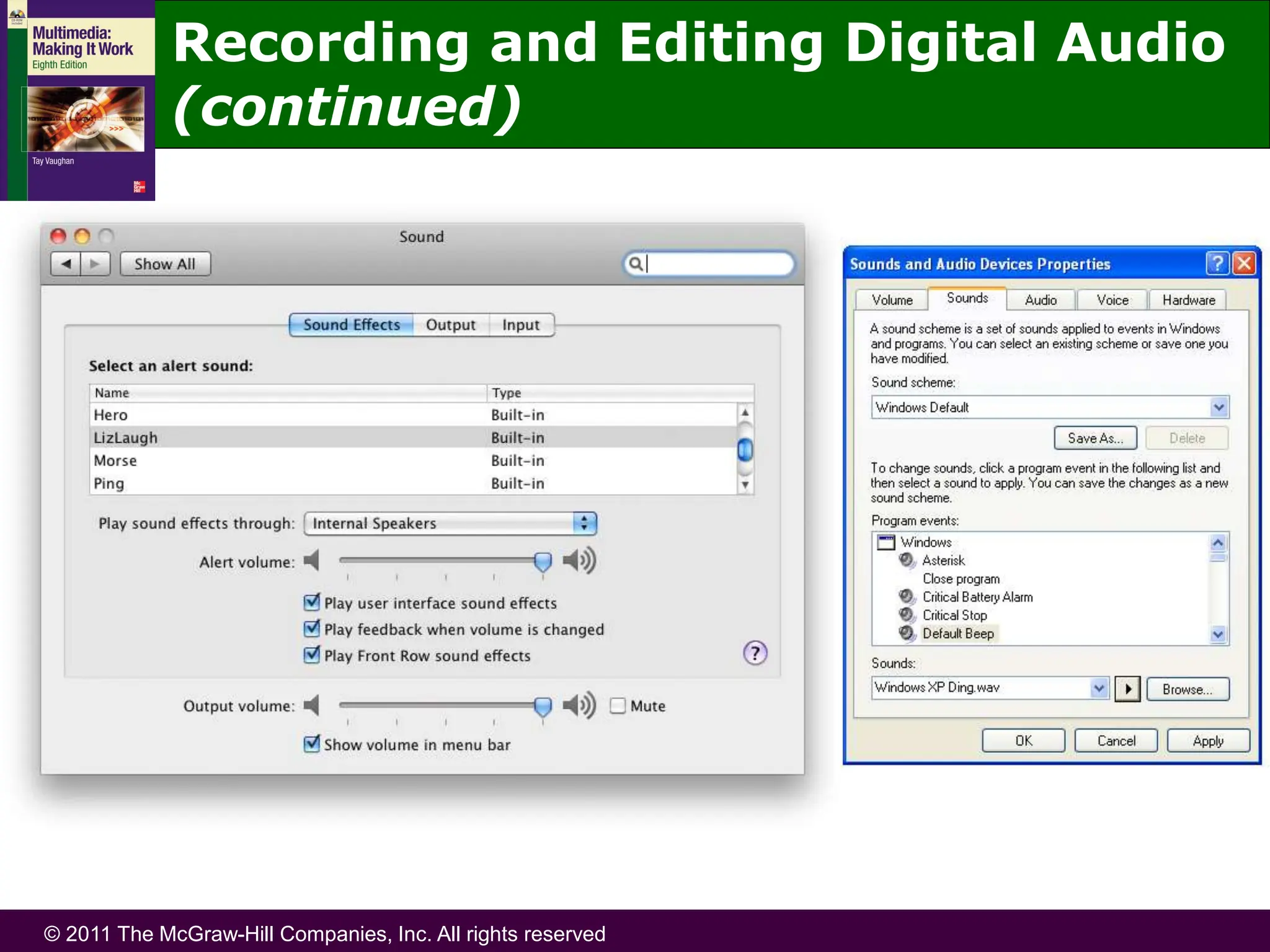Open the purple help question mark button
The width and height of the screenshot is (1270, 952).
tap(755, 653)
